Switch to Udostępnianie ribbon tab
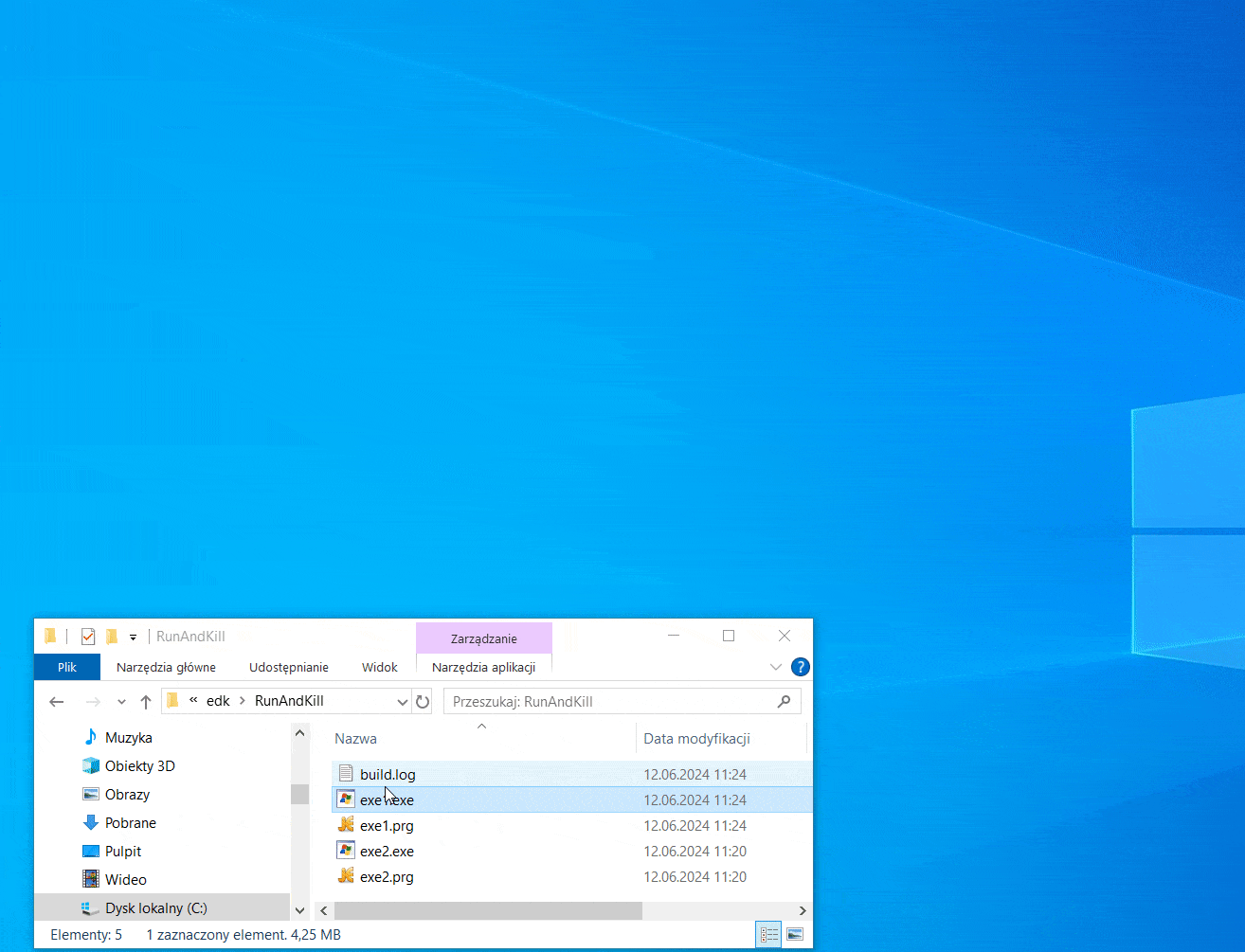 [289, 667]
